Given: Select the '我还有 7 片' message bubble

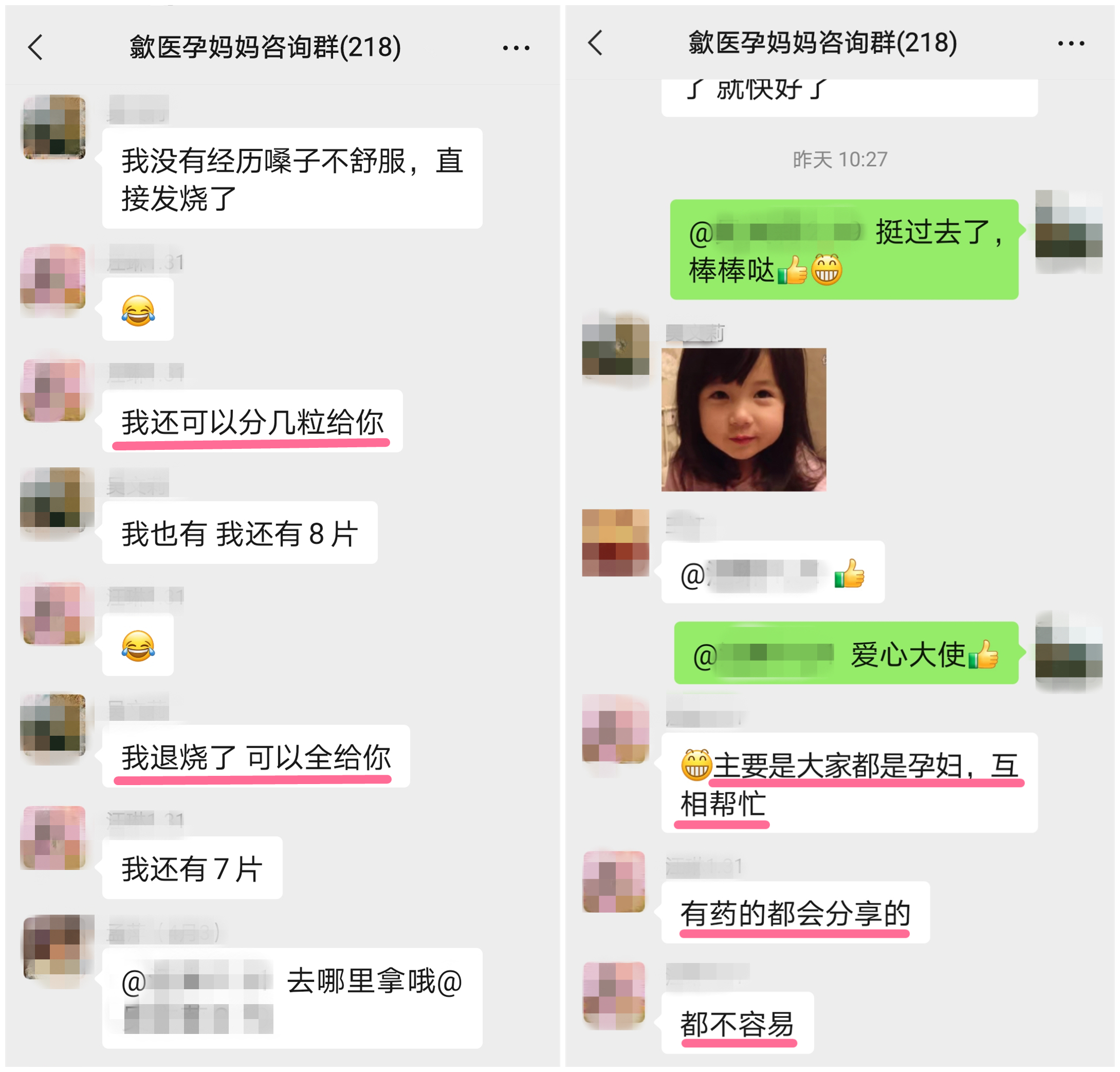Looking at the screenshot, I should click(192, 867).
